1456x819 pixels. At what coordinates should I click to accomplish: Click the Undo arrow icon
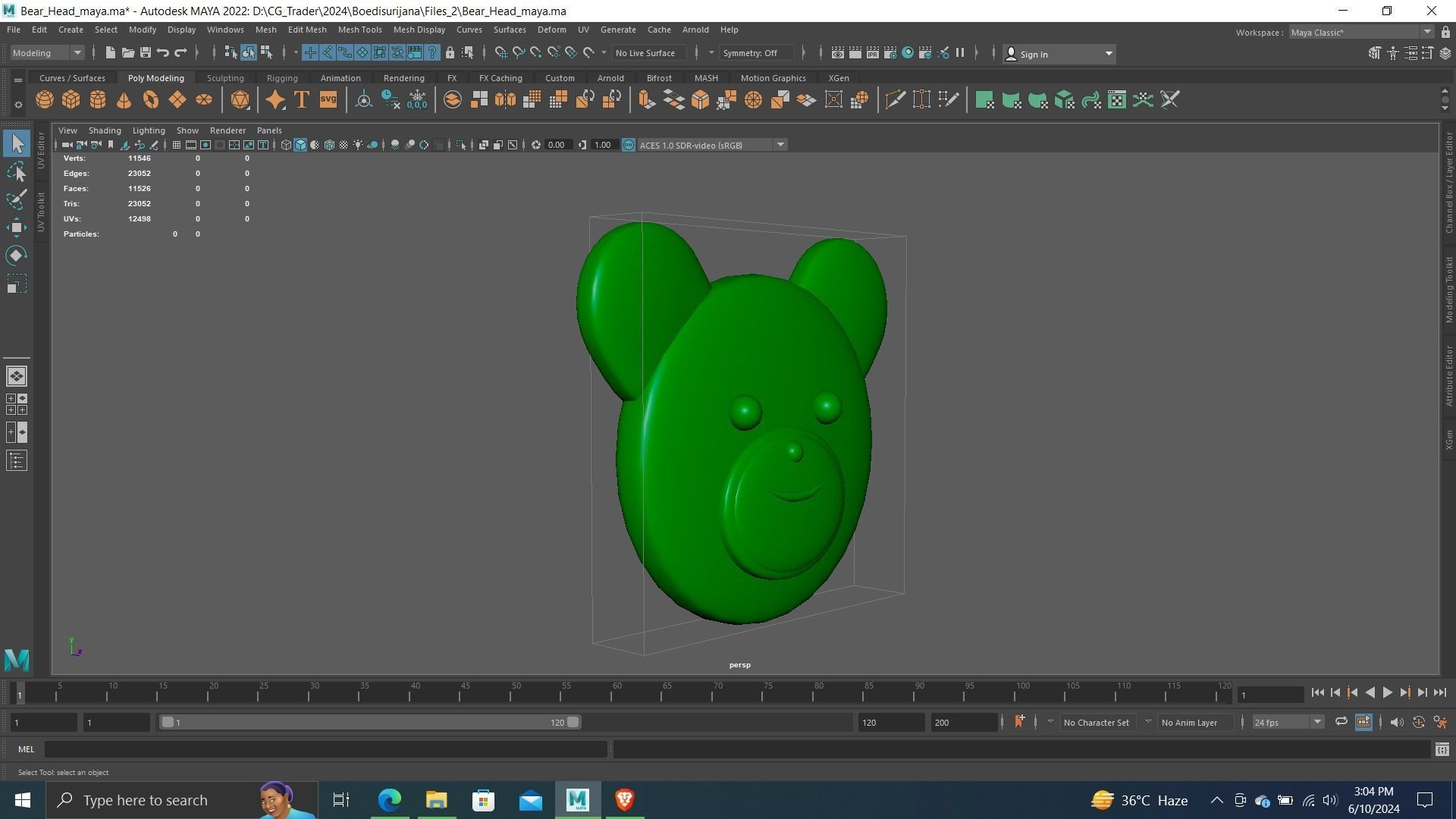[162, 52]
